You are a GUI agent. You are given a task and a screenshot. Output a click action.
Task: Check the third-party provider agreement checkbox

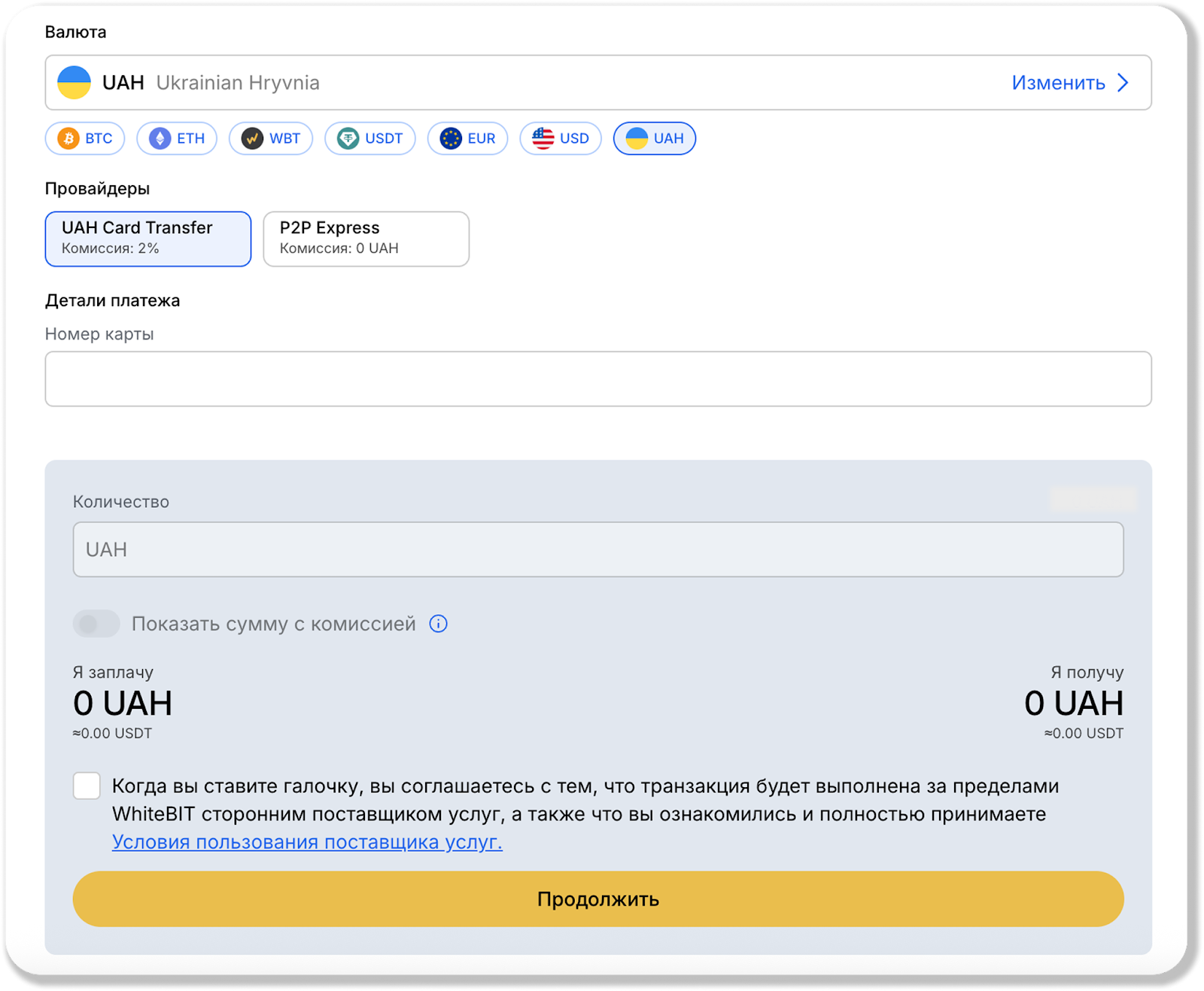tap(87, 786)
